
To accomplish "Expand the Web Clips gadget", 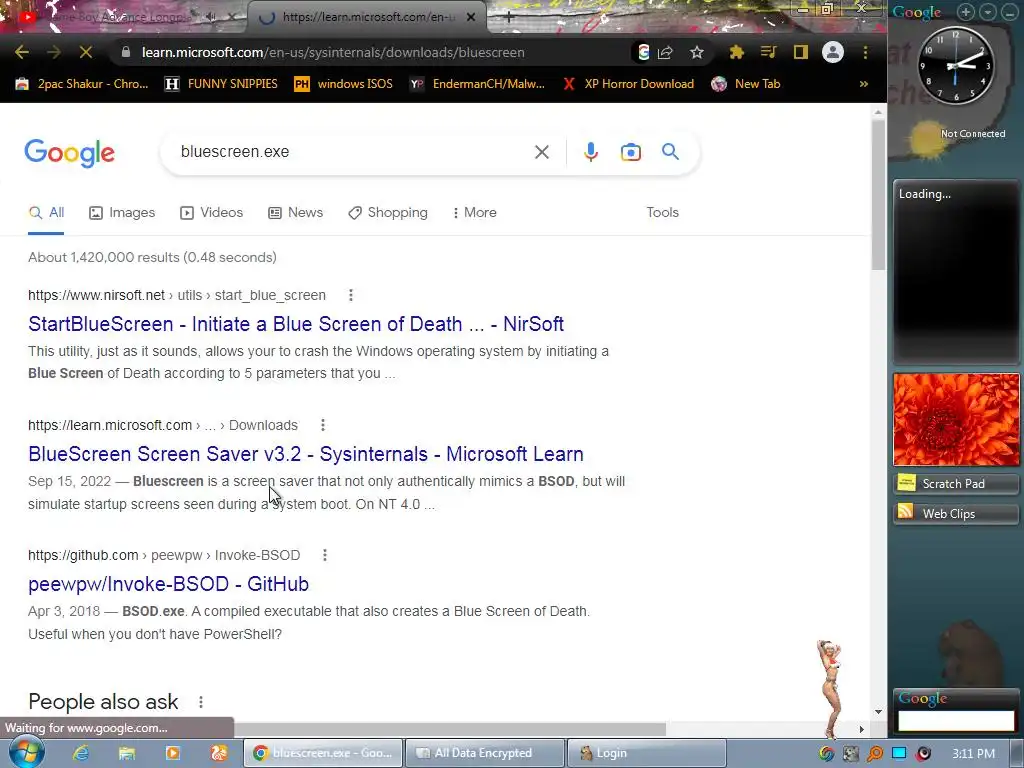I will click(956, 513).
